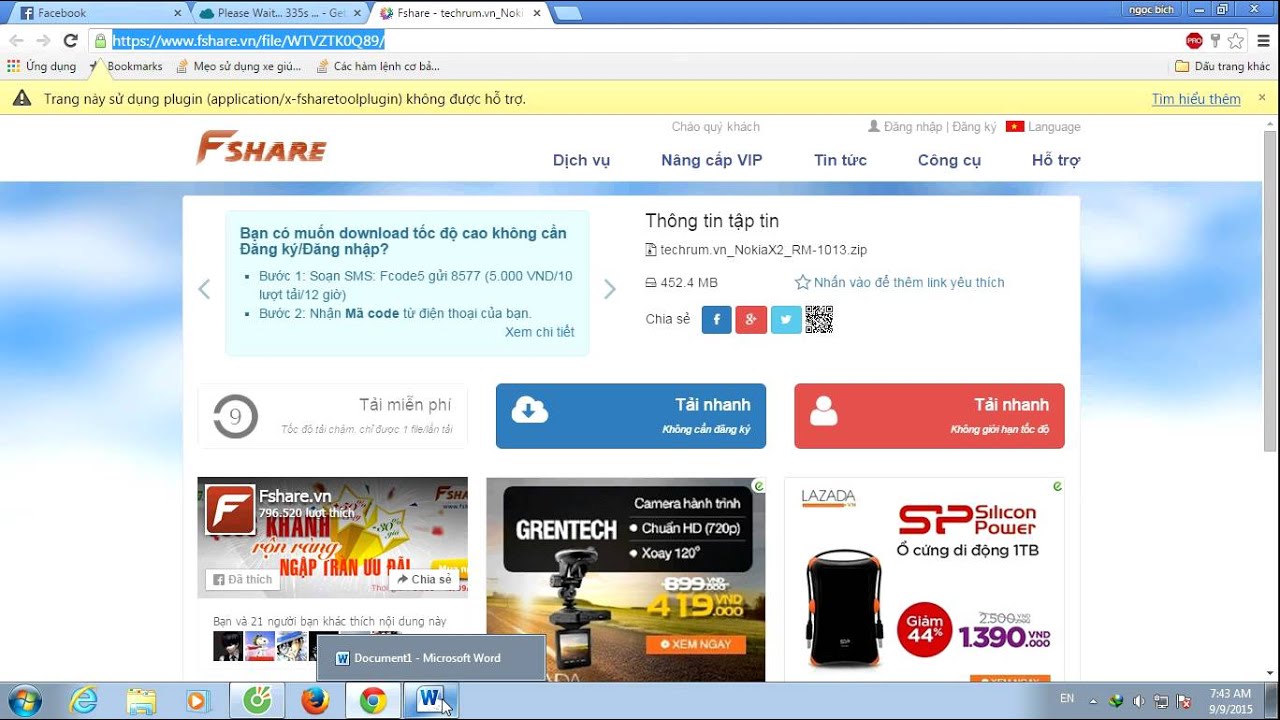Open the Công cụ menu
This screenshot has height=720, width=1280.
(x=949, y=160)
